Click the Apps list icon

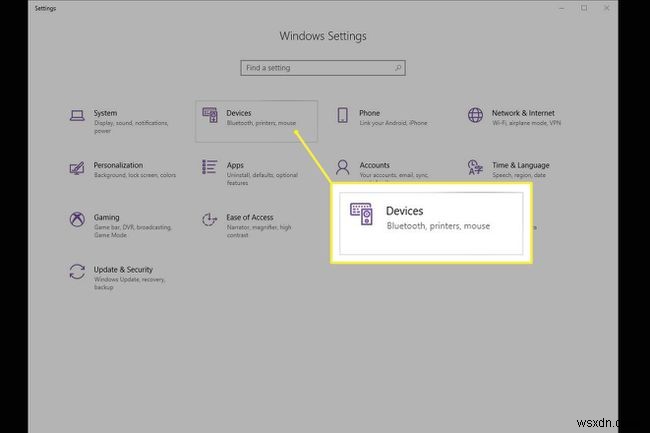(210, 167)
